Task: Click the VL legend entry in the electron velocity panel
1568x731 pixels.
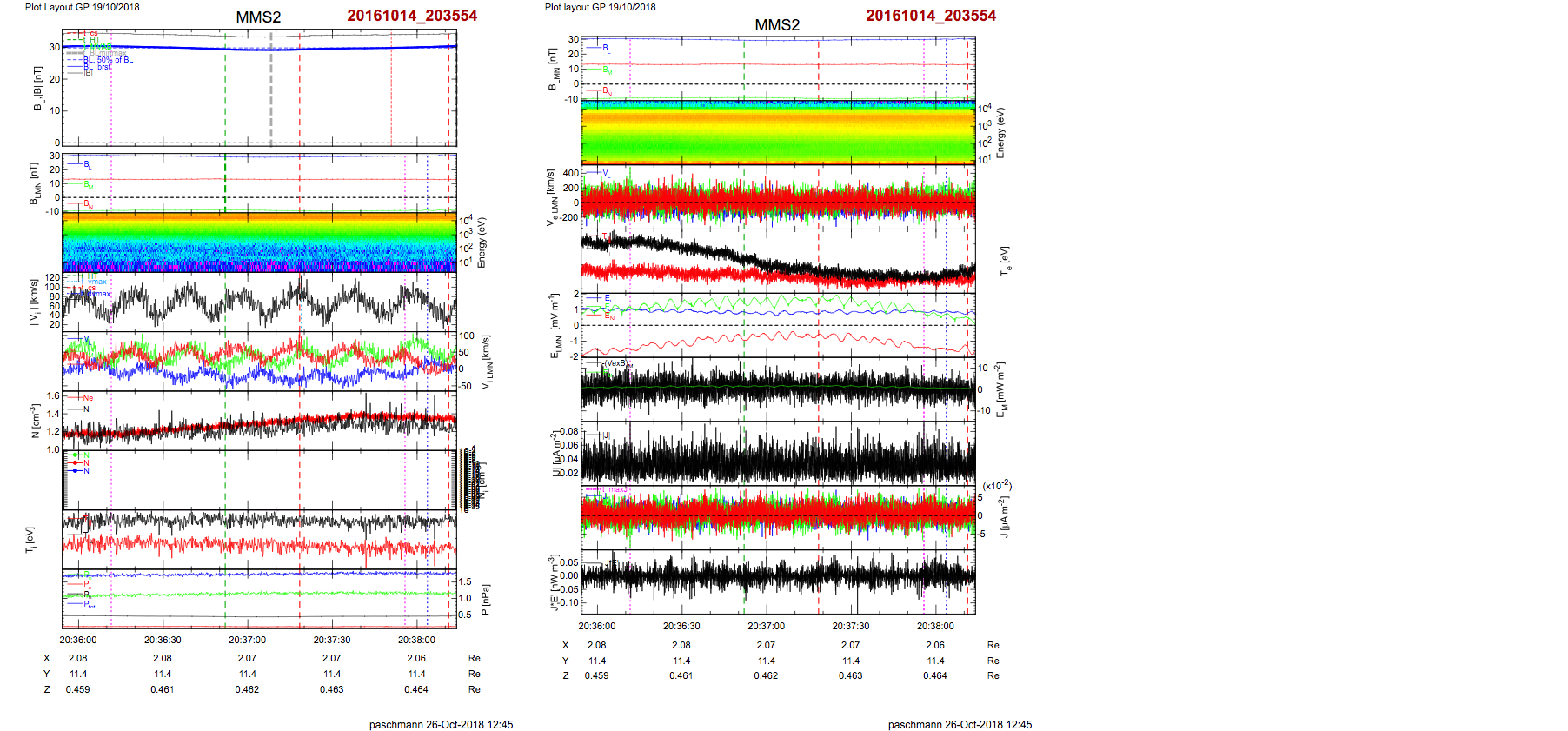Action: (x=606, y=174)
